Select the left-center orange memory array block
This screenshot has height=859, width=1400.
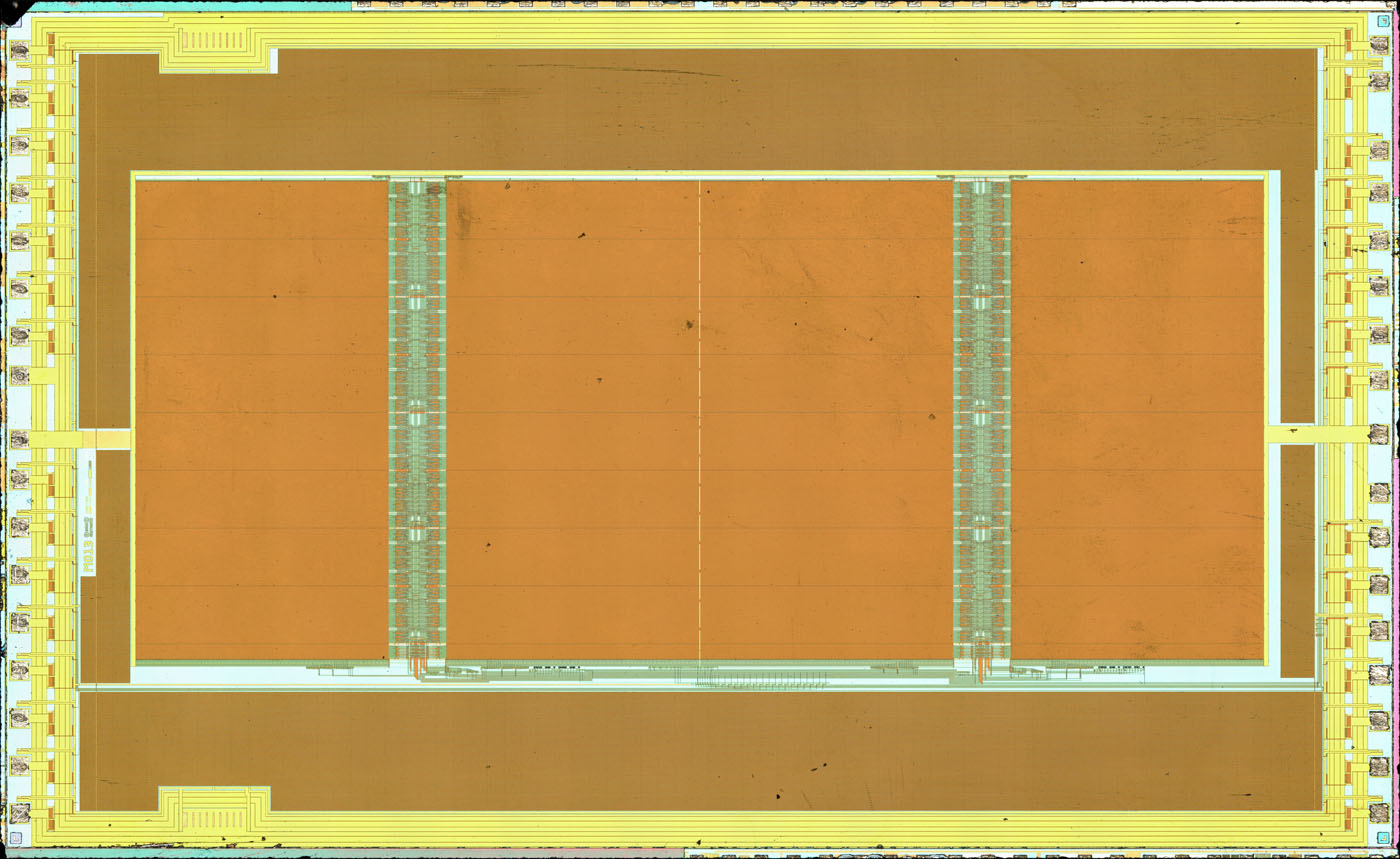tap(572, 420)
